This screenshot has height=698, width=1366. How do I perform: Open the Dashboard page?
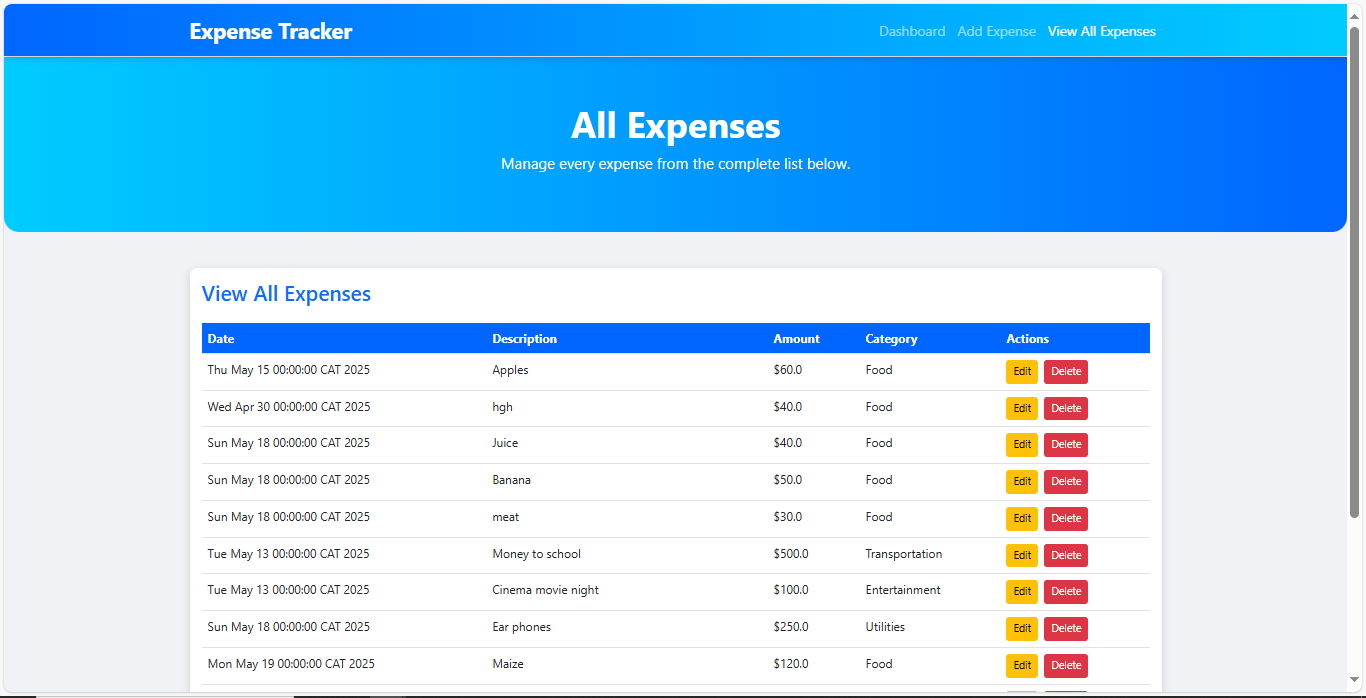click(911, 31)
